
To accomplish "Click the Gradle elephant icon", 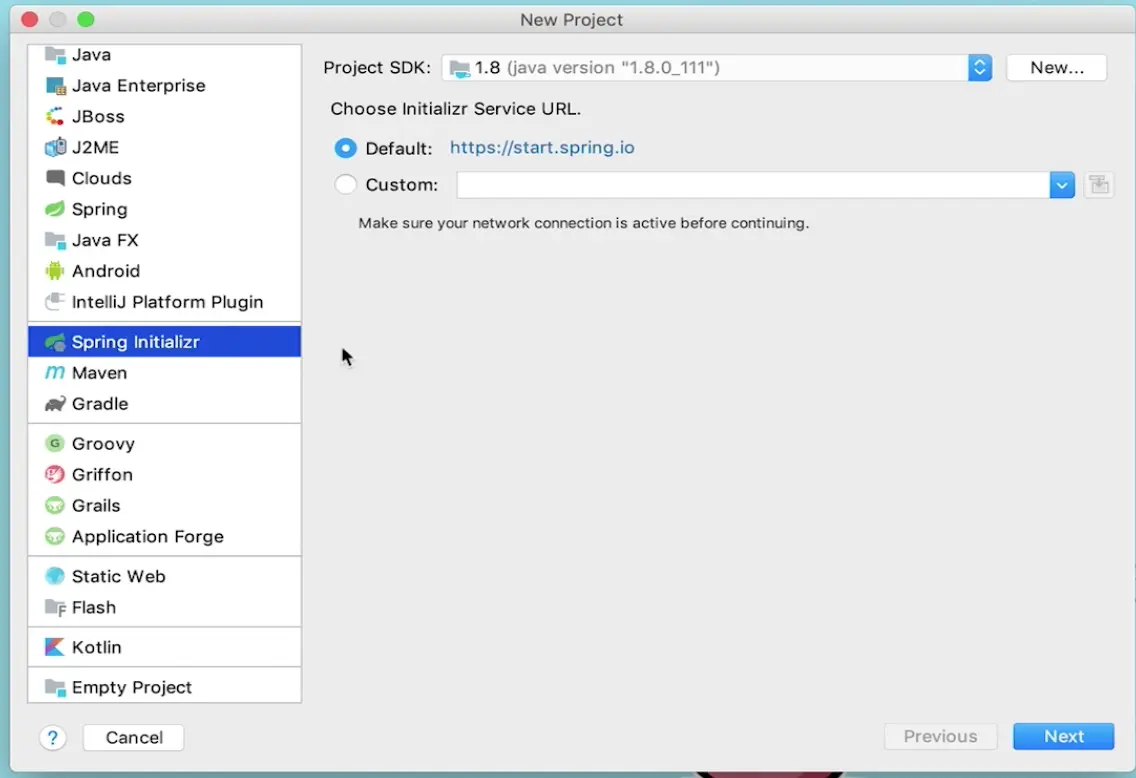I will 55,403.
